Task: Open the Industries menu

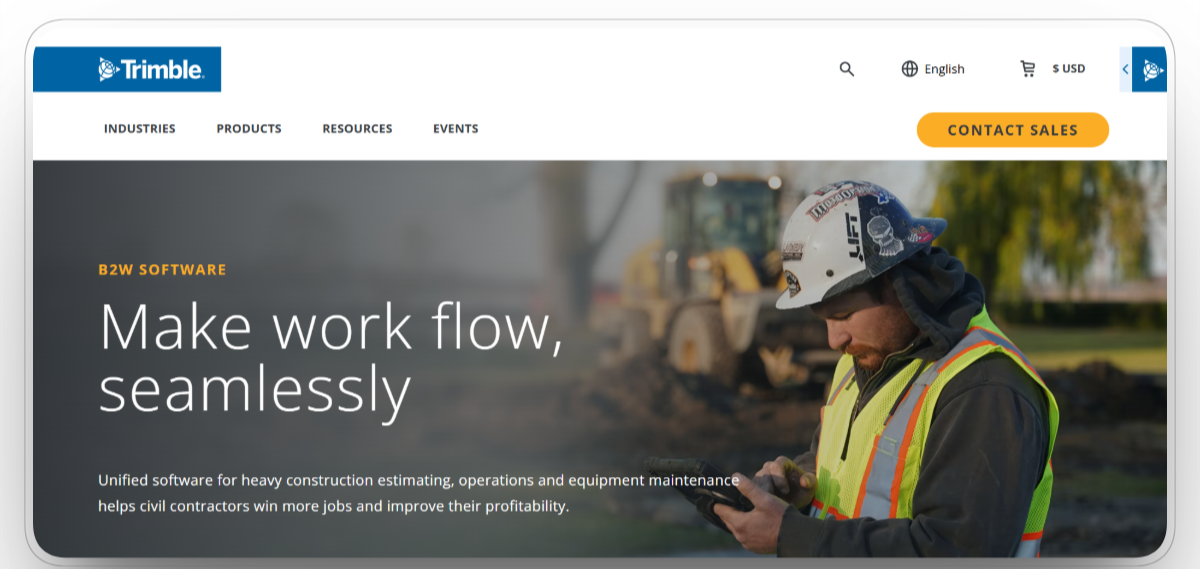Action: tap(140, 129)
